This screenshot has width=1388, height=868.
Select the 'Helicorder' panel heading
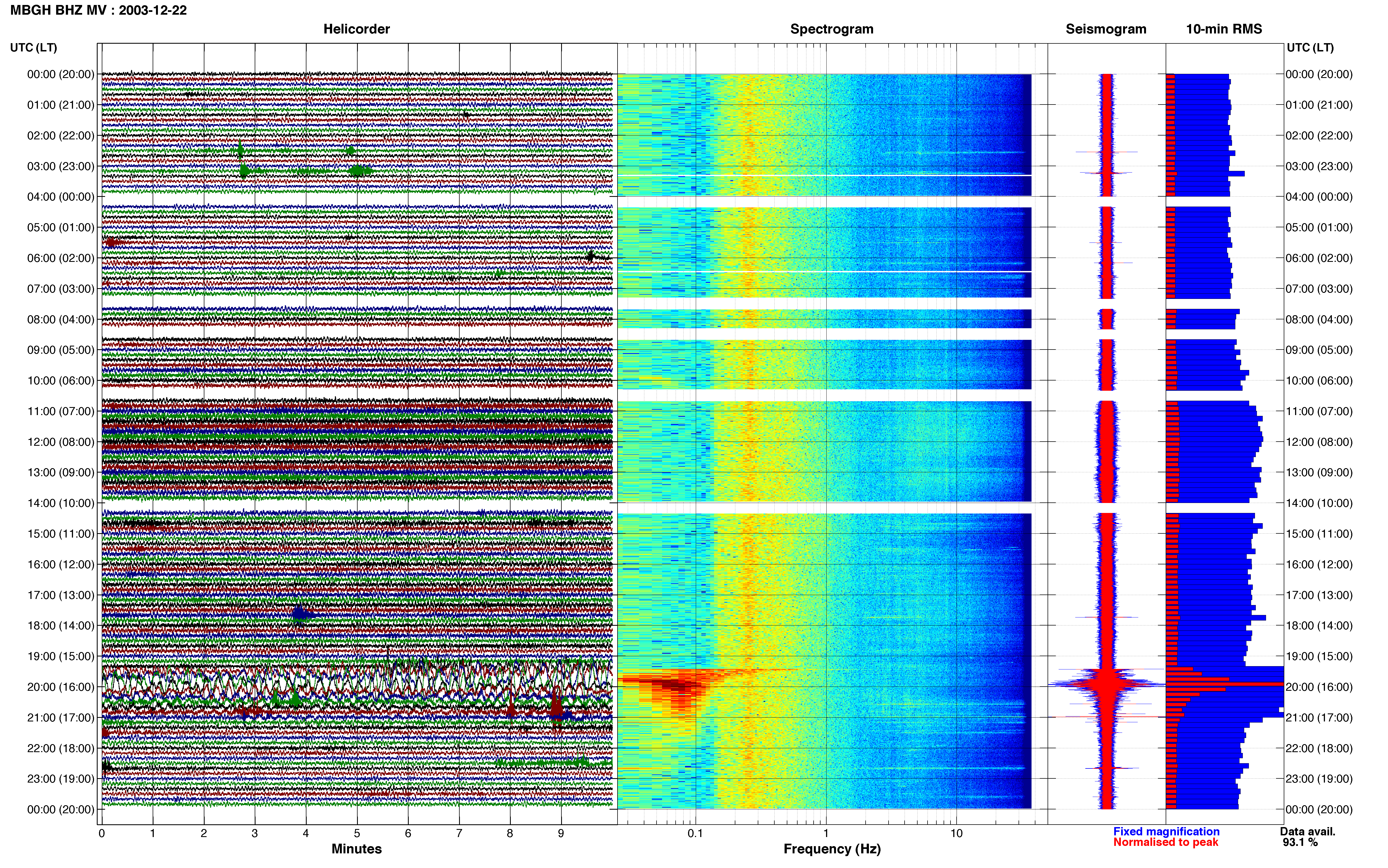click(356, 29)
